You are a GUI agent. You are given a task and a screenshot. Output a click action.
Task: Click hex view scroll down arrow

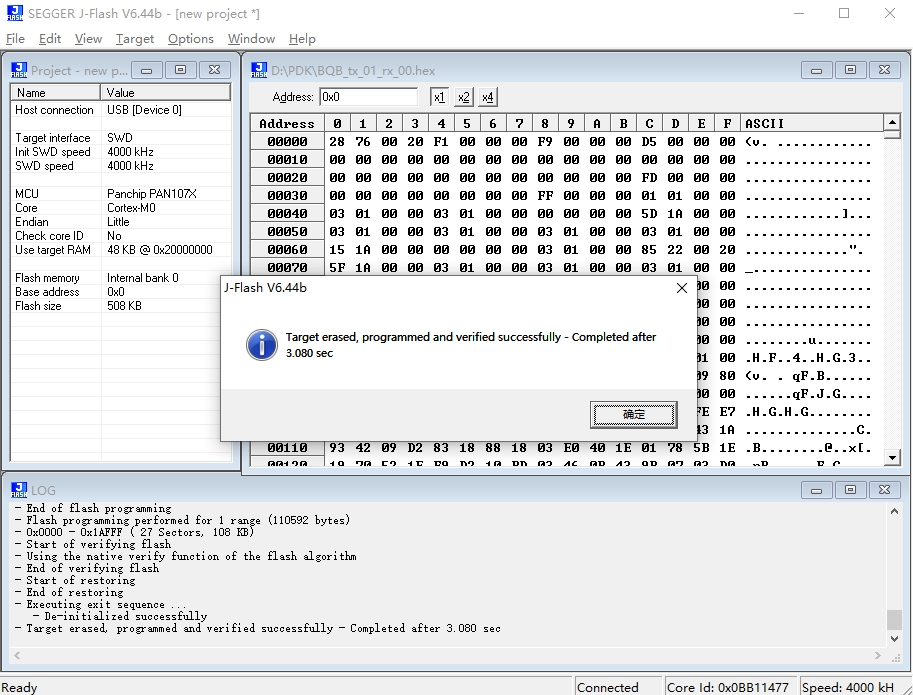892,457
